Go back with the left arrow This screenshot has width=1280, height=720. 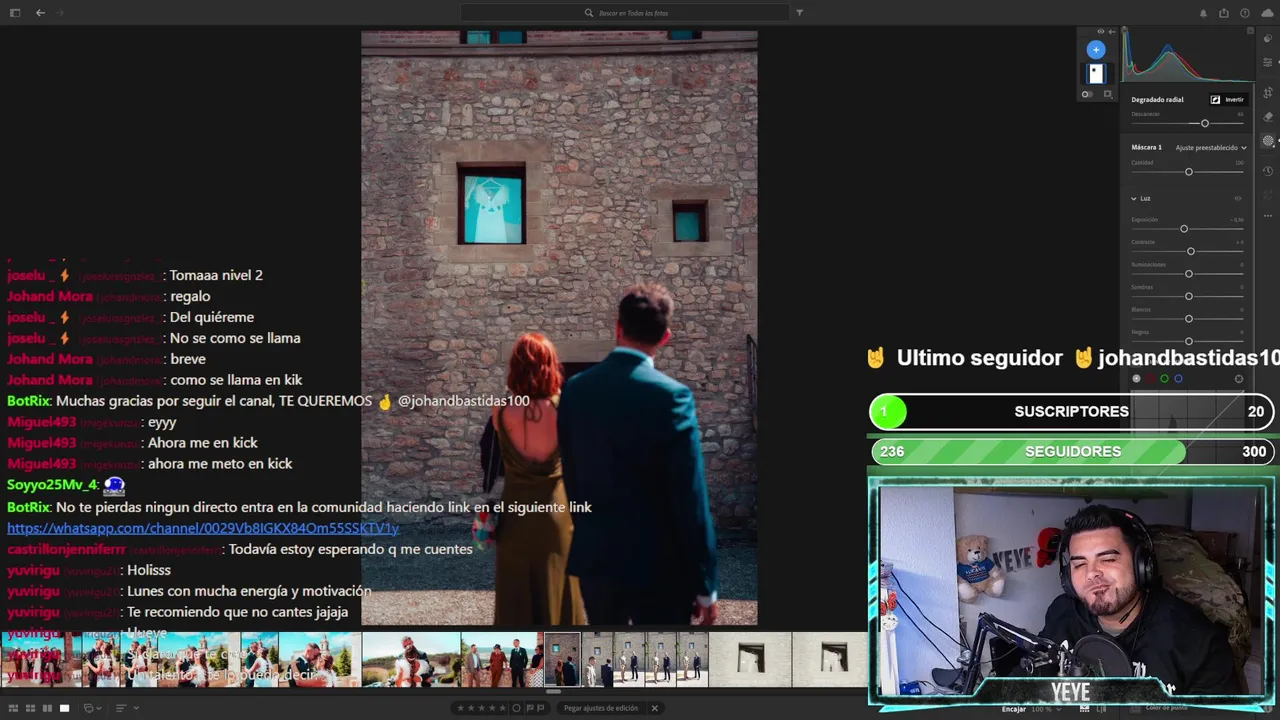[40, 13]
